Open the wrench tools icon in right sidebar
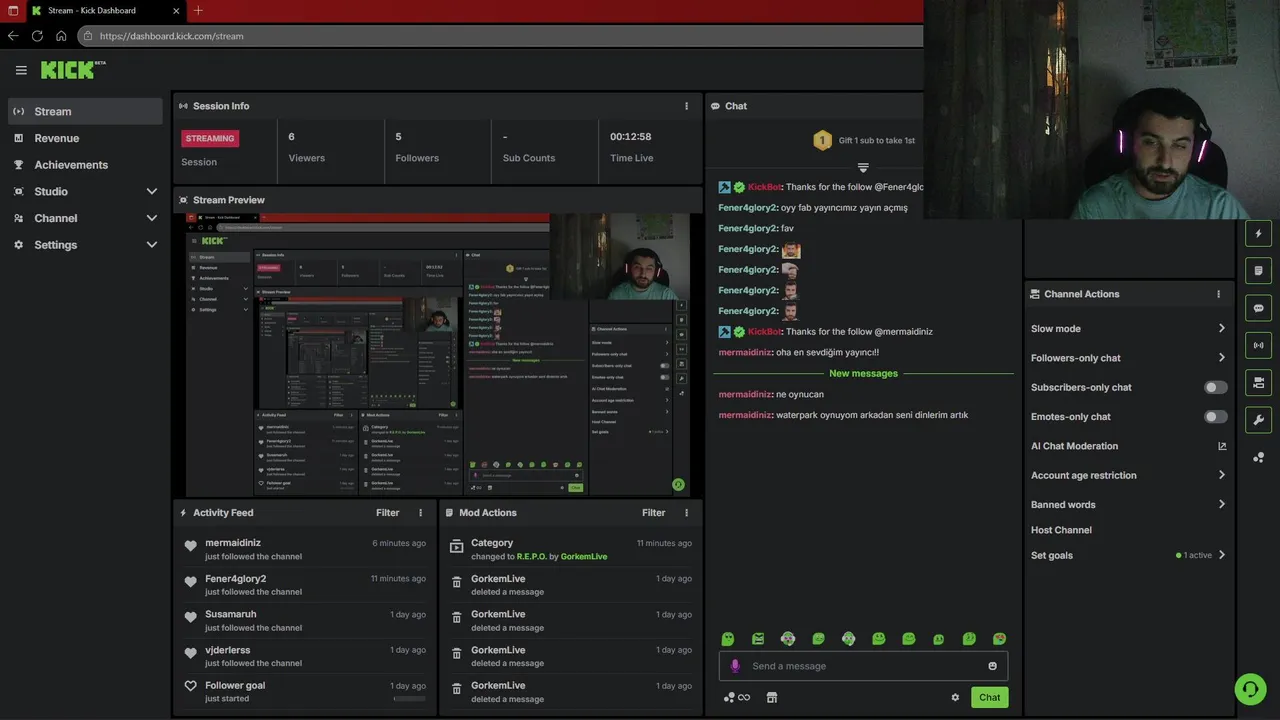The height and width of the screenshot is (720, 1280). [x=1258, y=420]
